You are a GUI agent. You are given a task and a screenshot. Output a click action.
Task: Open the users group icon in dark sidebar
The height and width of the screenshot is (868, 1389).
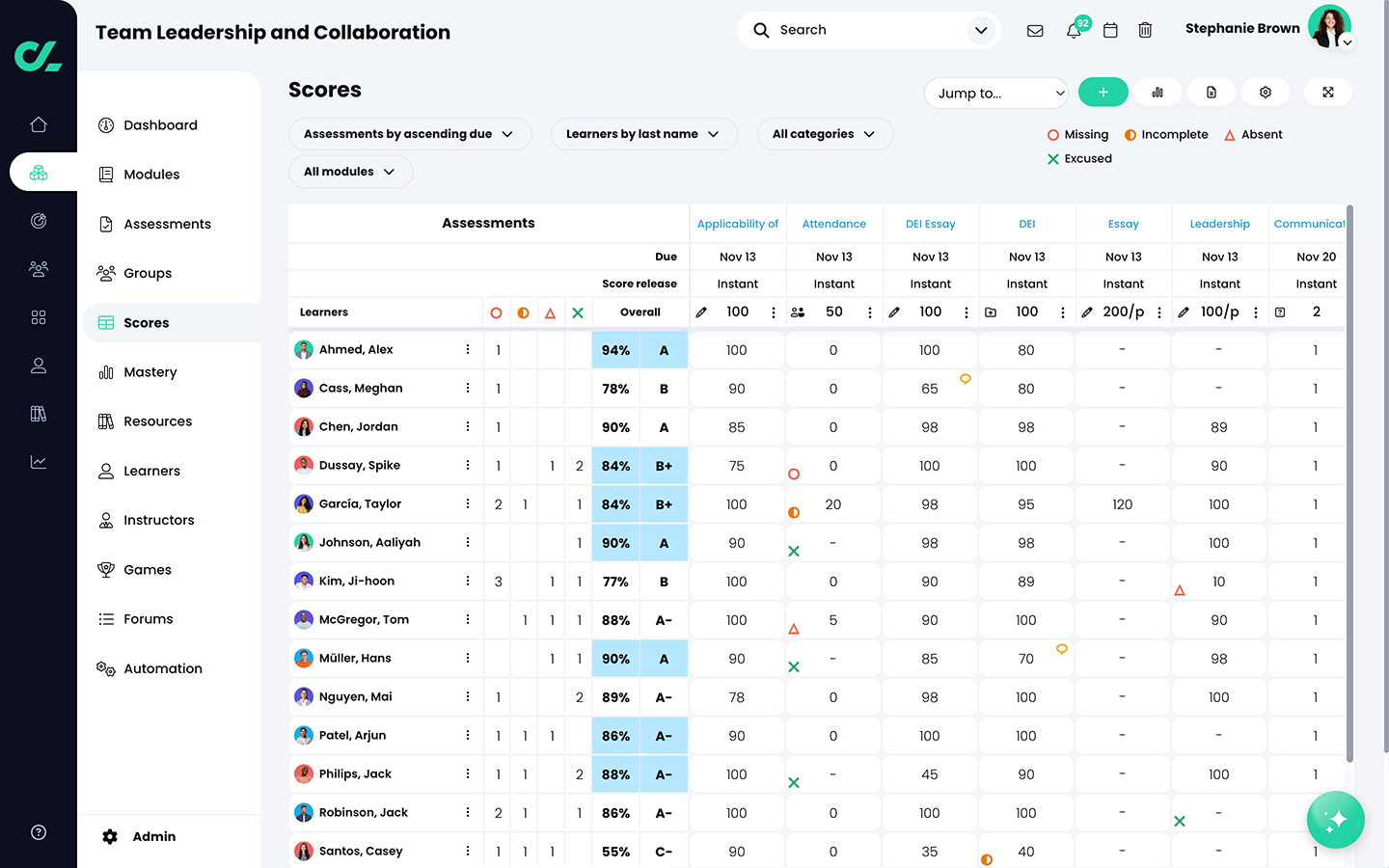[x=39, y=269]
